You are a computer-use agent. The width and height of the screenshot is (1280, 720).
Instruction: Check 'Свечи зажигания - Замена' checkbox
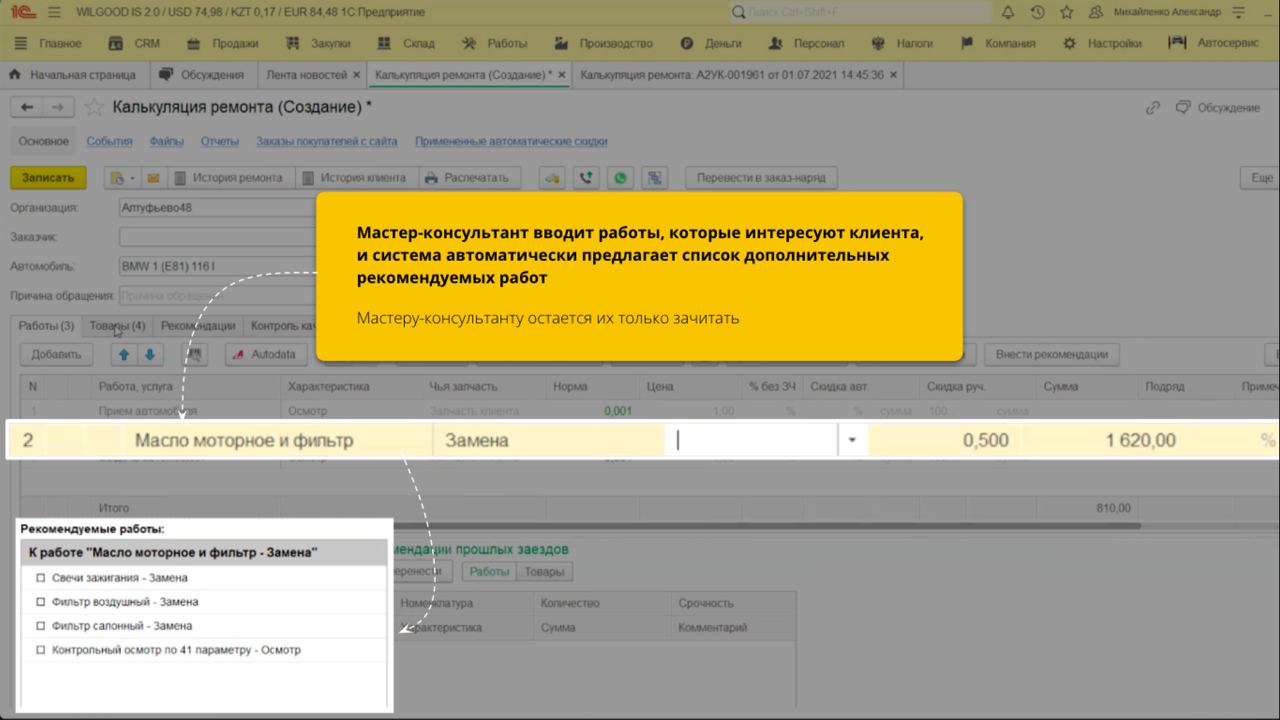click(41, 578)
